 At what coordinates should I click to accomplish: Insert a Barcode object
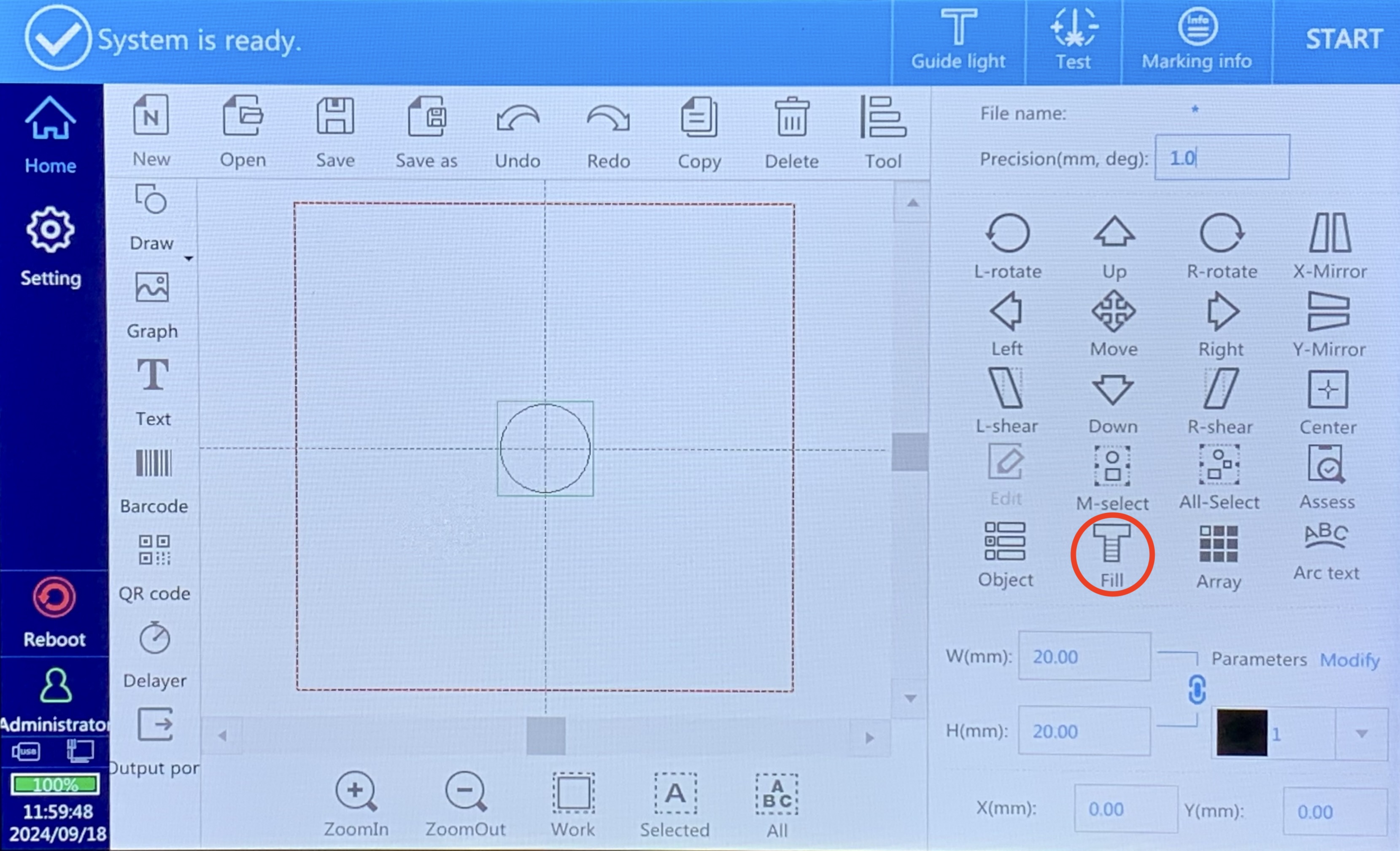pos(154,482)
